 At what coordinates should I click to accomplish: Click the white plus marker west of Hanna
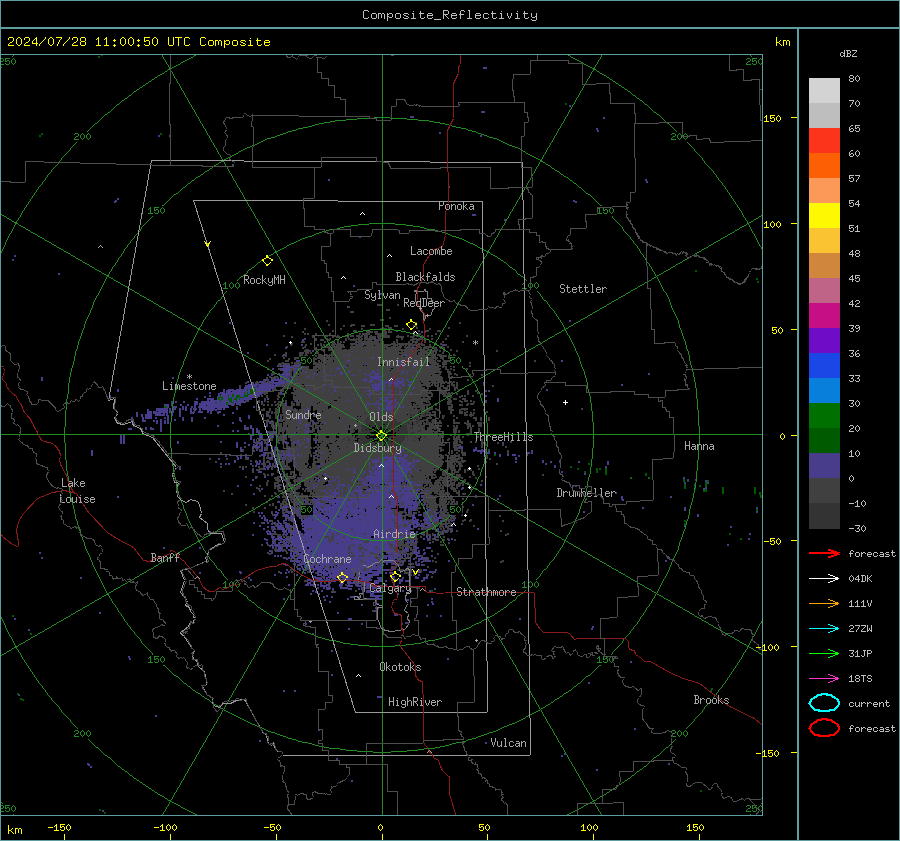click(x=565, y=402)
